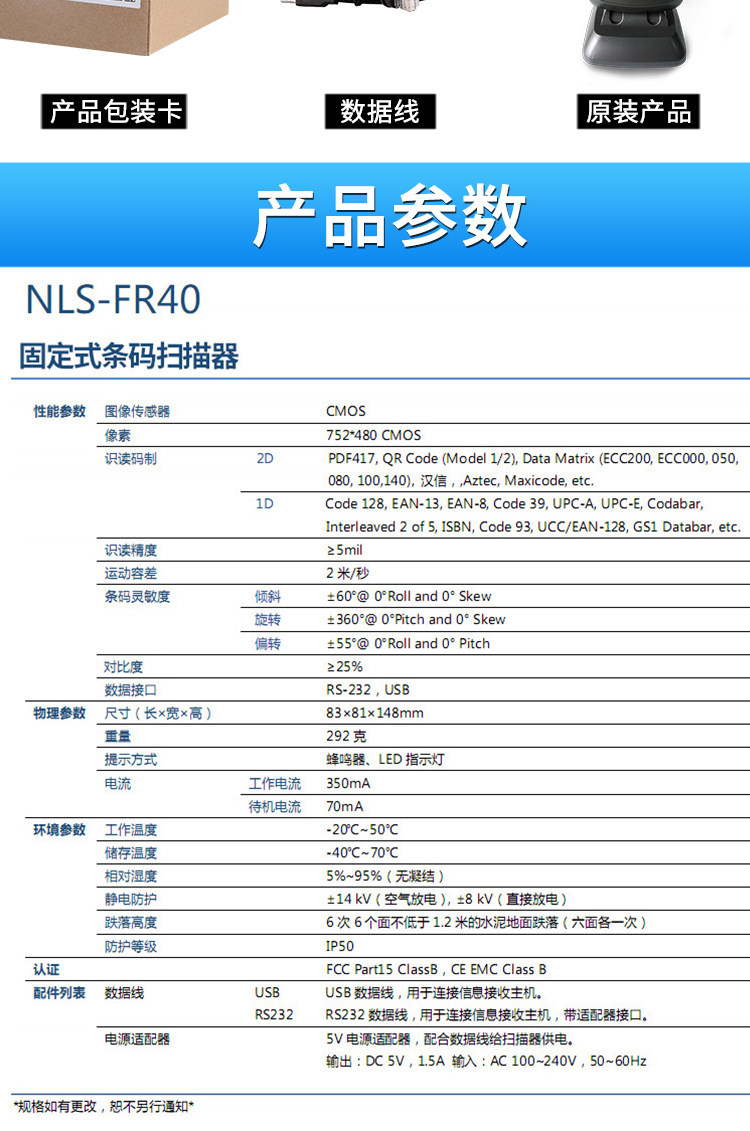750x1131 pixels.
Task: Select the ±14 kV static protection value
Action: (446, 899)
